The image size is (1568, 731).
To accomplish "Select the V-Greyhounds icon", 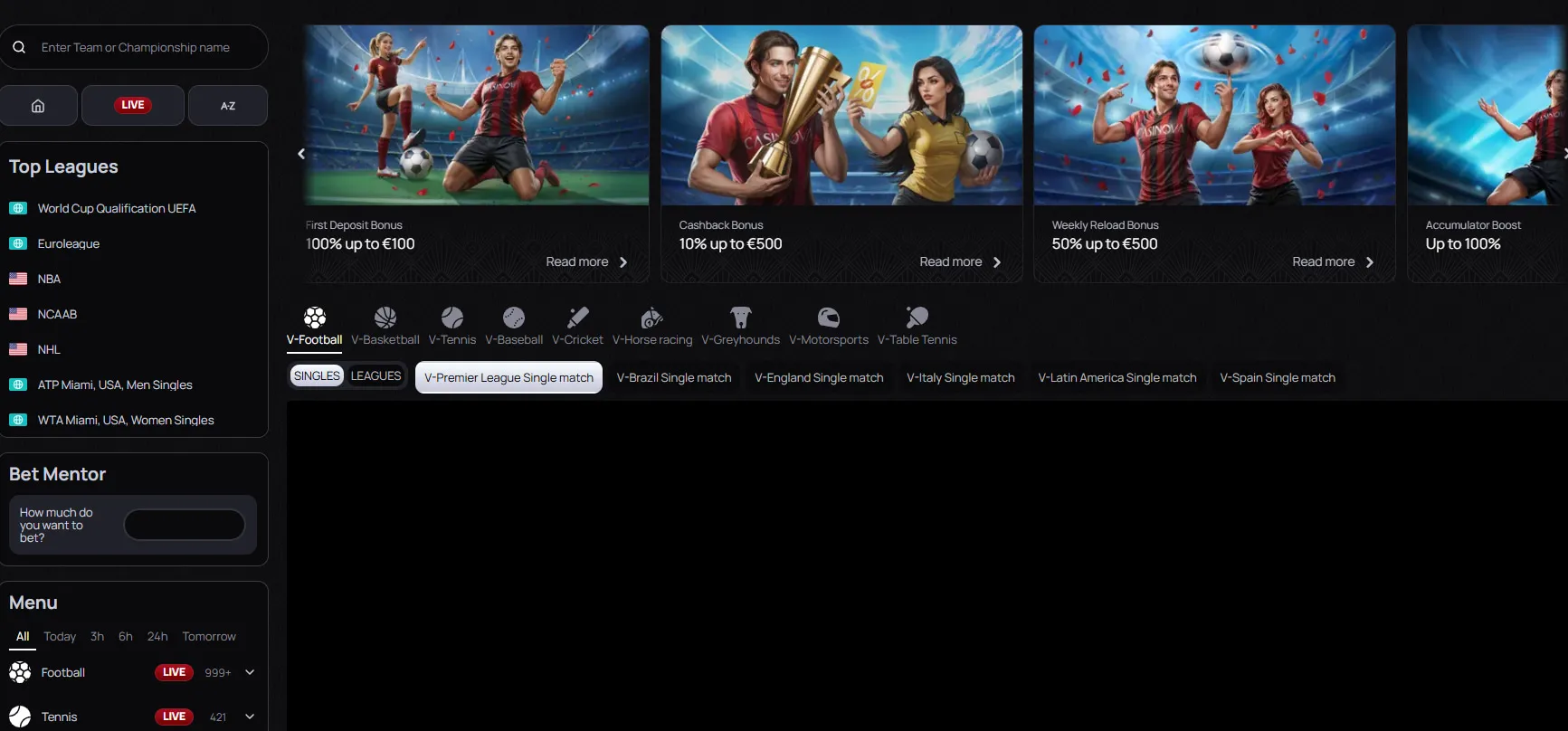I will coord(740,318).
